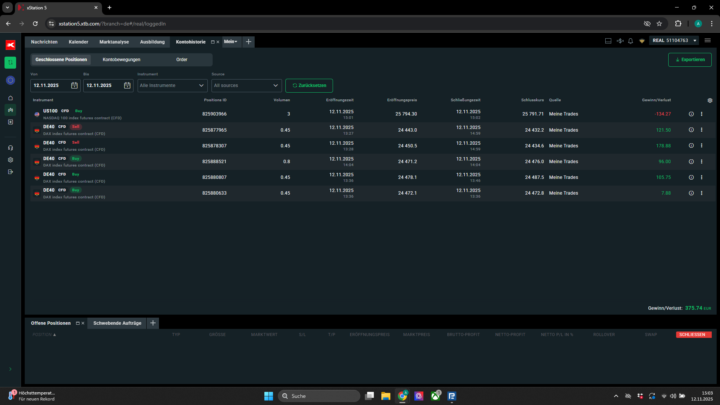Click position ID 825903966

tap(214, 114)
